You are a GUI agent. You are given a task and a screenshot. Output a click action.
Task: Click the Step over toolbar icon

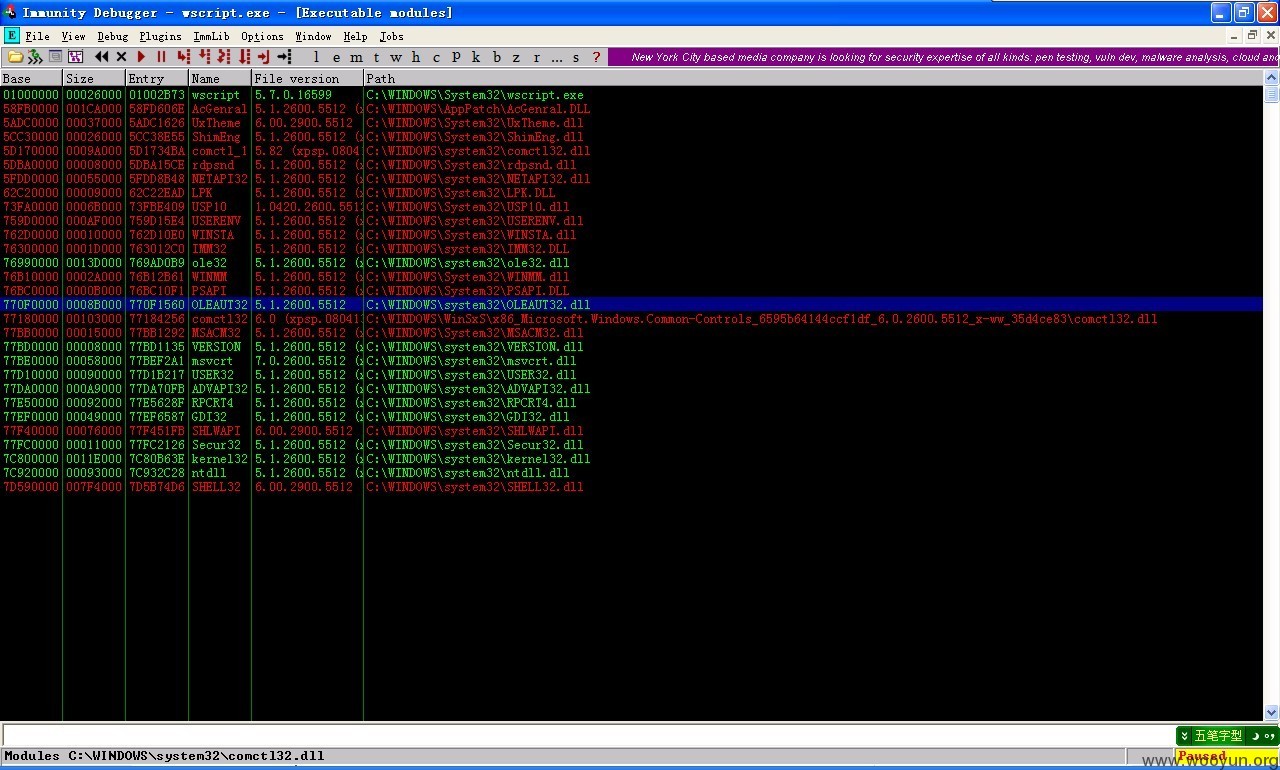click(204, 57)
